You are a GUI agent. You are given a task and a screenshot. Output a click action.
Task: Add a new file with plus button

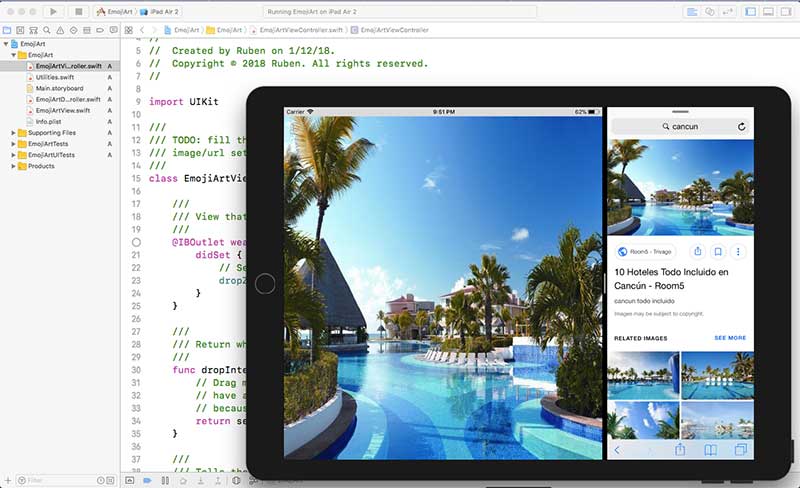[x=8, y=480]
